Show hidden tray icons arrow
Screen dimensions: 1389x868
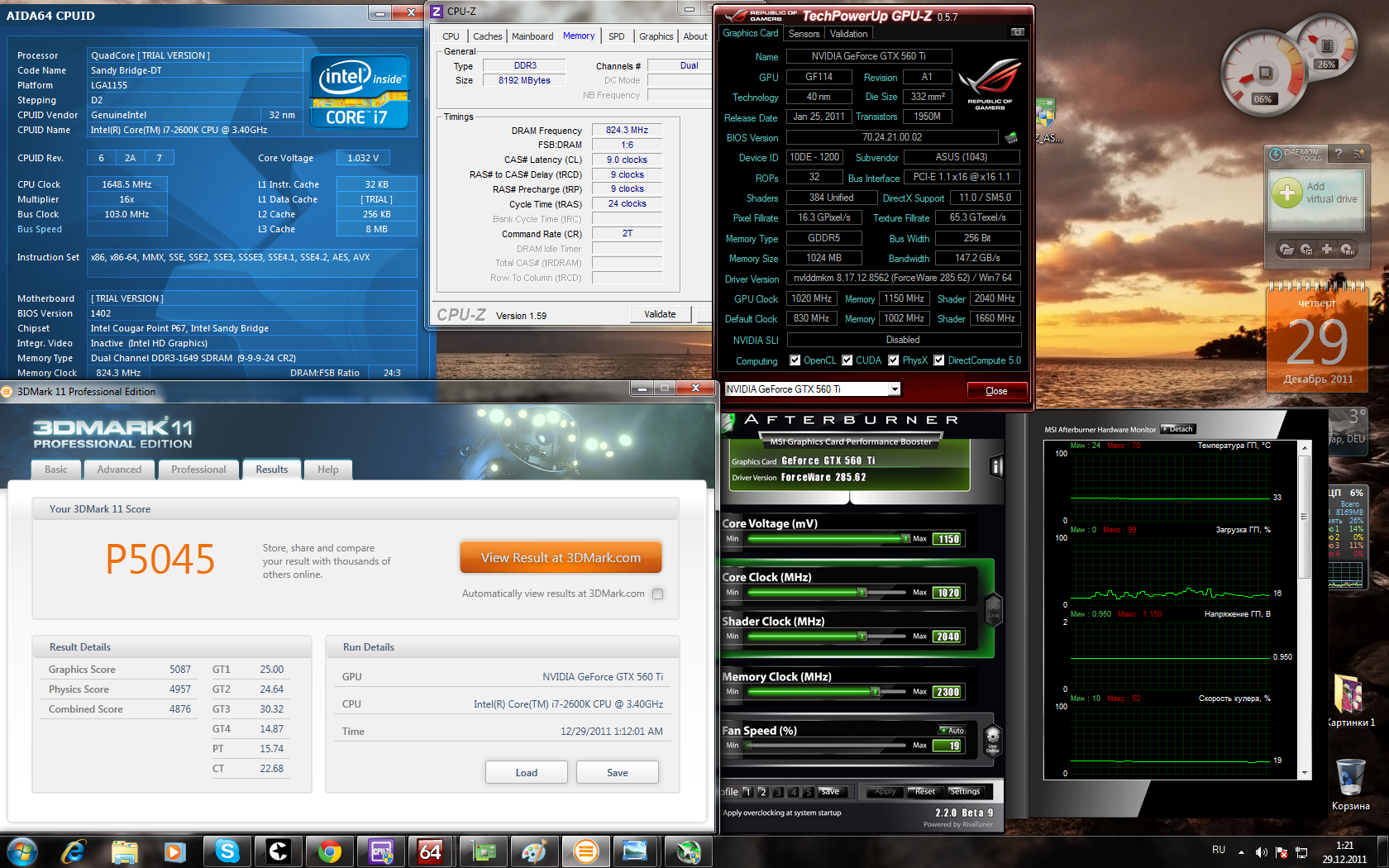point(1241,851)
